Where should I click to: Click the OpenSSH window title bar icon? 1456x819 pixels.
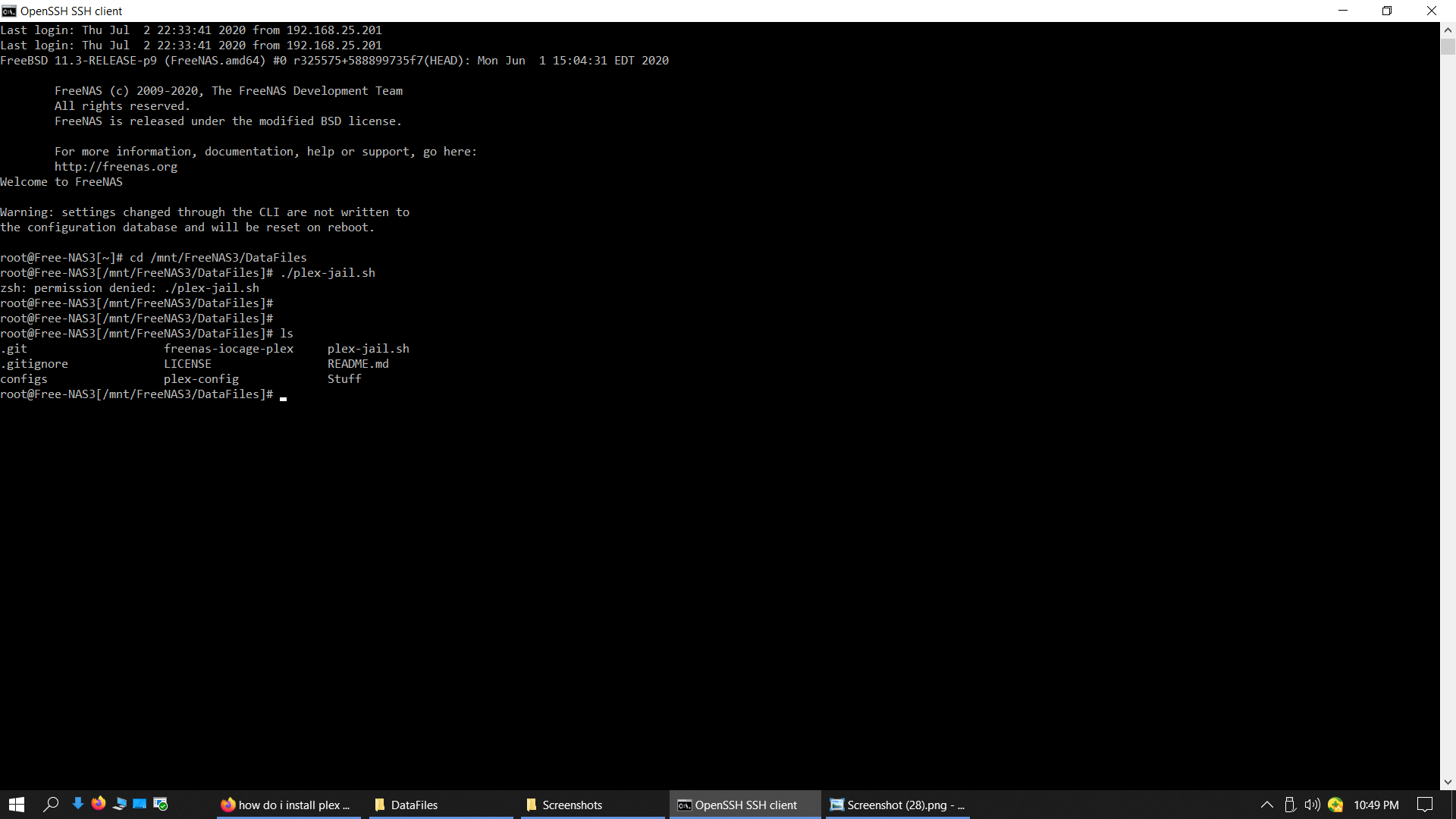pos(9,11)
